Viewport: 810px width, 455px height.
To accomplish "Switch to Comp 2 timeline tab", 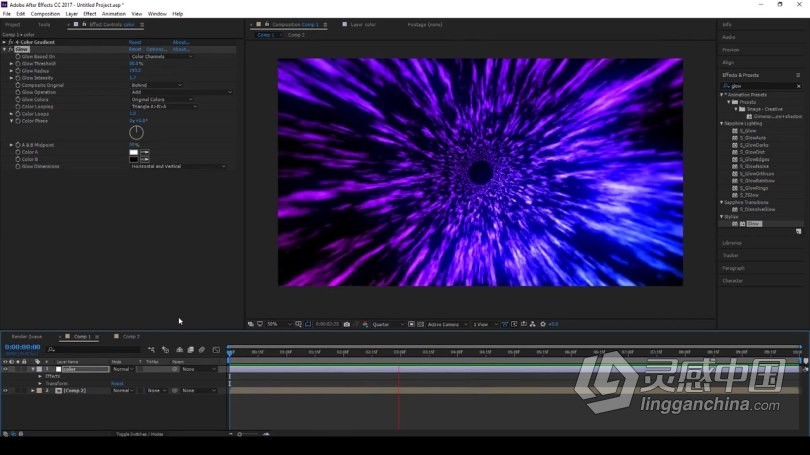I will click(x=131, y=337).
